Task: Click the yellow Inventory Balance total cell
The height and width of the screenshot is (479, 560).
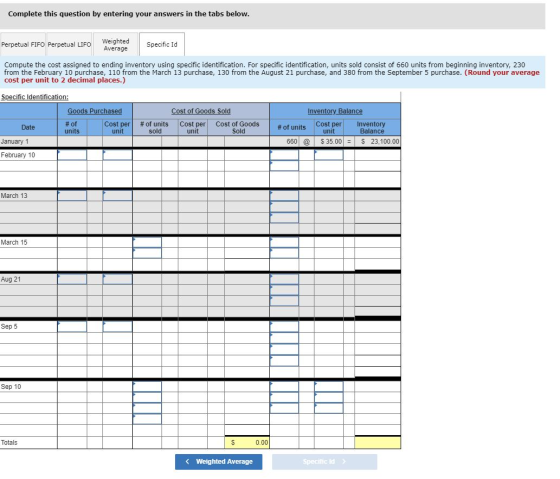Action: 378,443
